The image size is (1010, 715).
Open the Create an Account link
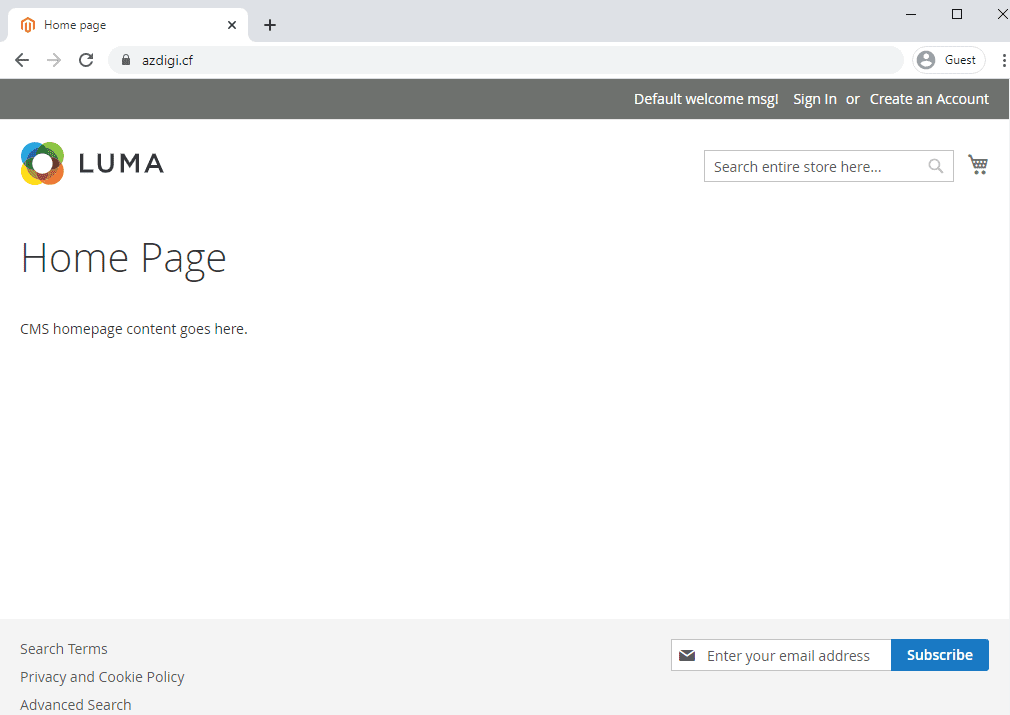coord(929,99)
